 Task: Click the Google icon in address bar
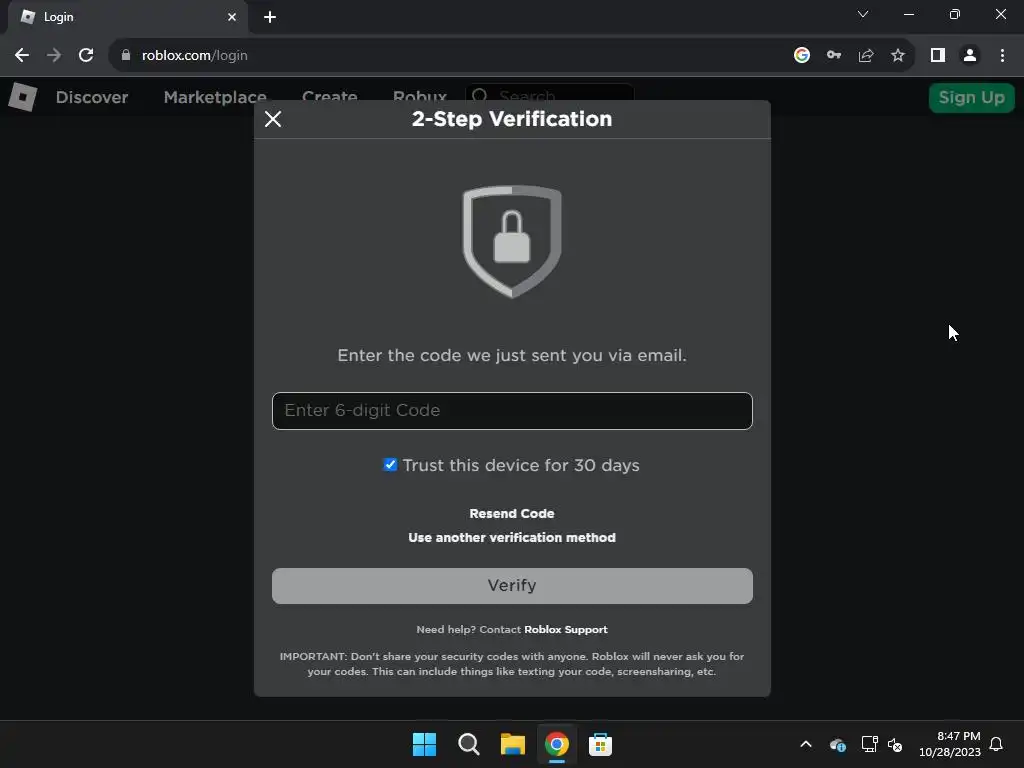click(802, 56)
